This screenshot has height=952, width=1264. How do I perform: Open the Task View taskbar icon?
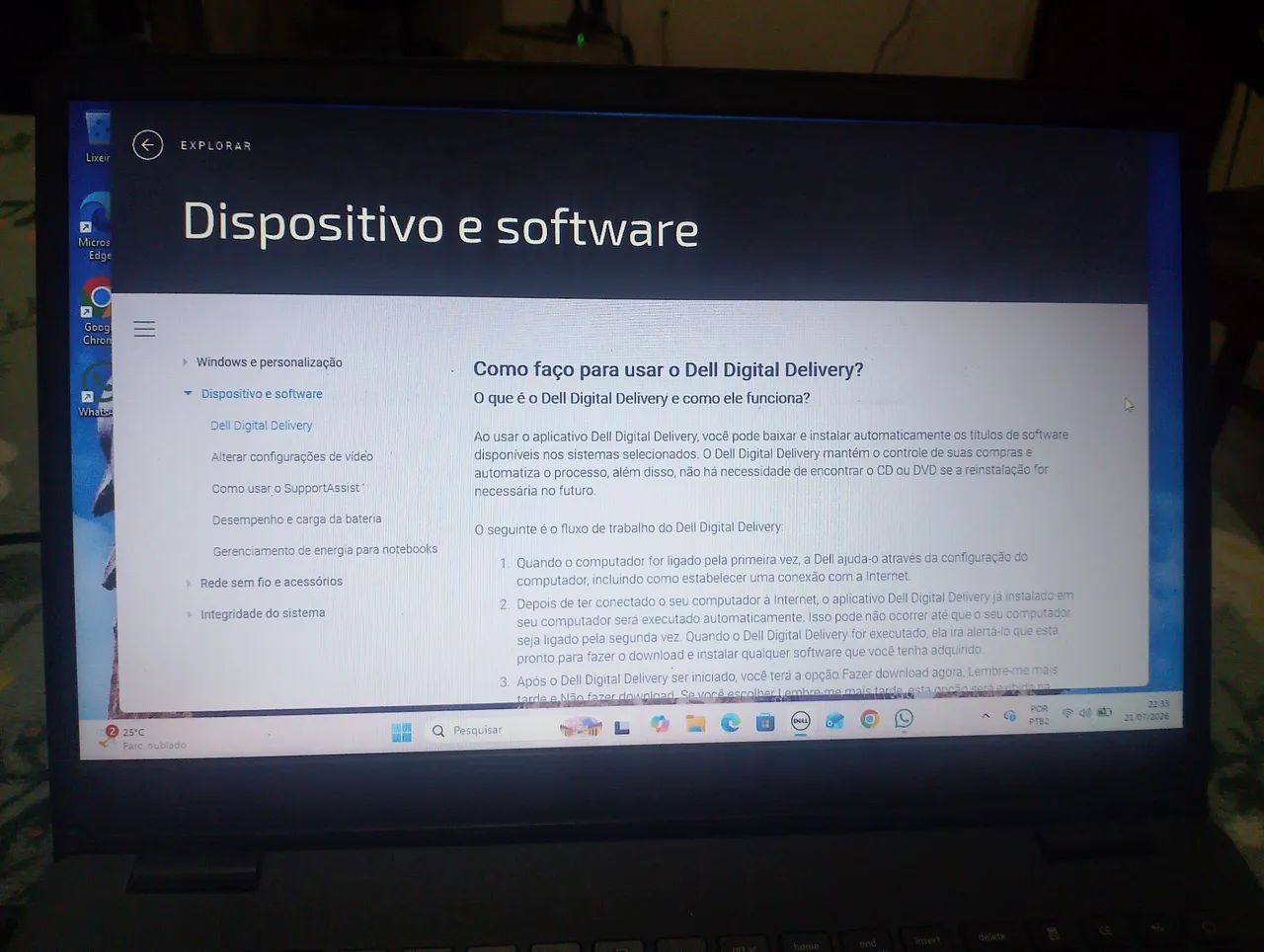coord(622,728)
